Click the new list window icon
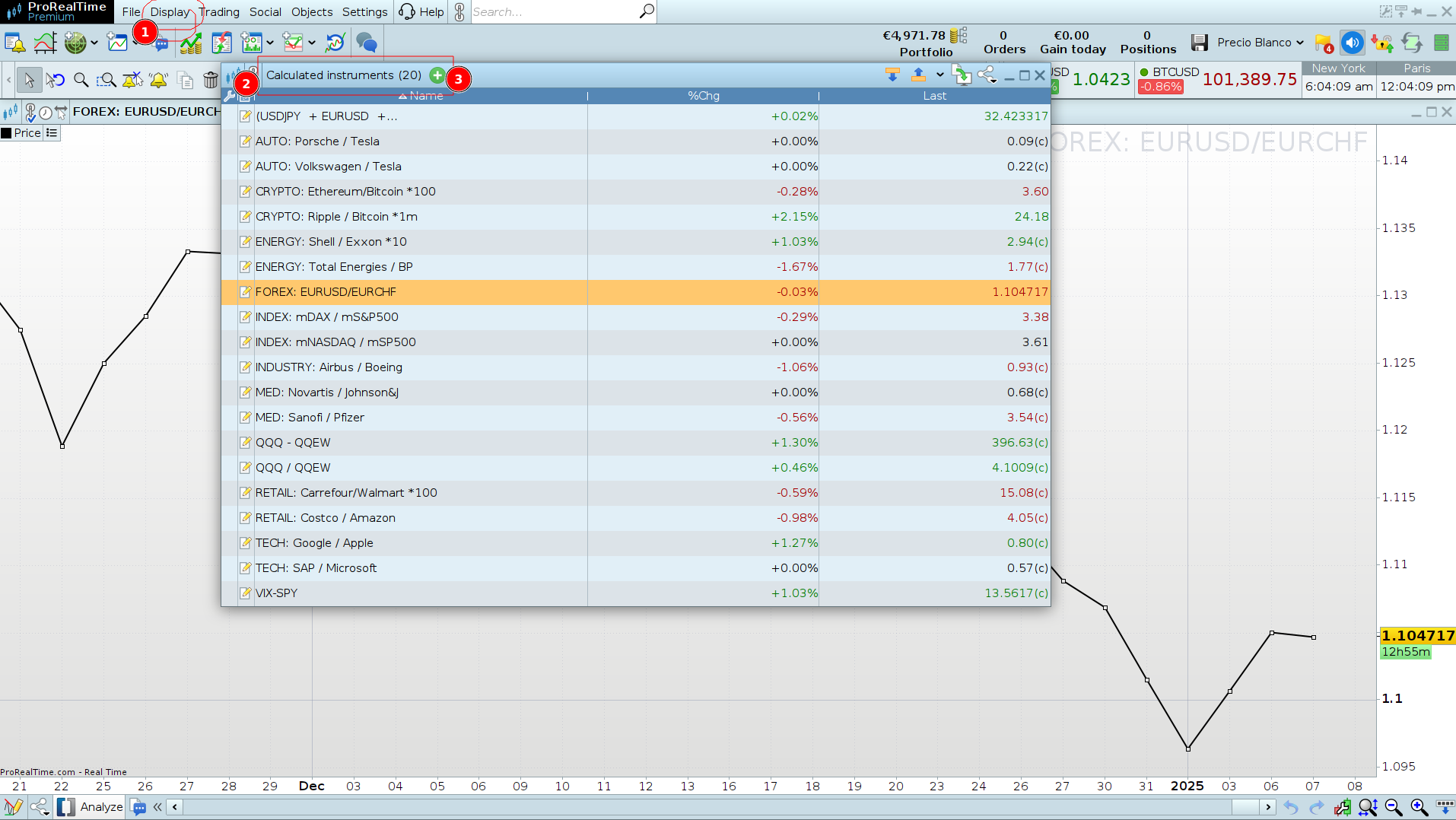This screenshot has height=820, width=1456. click(x=252, y=43)
